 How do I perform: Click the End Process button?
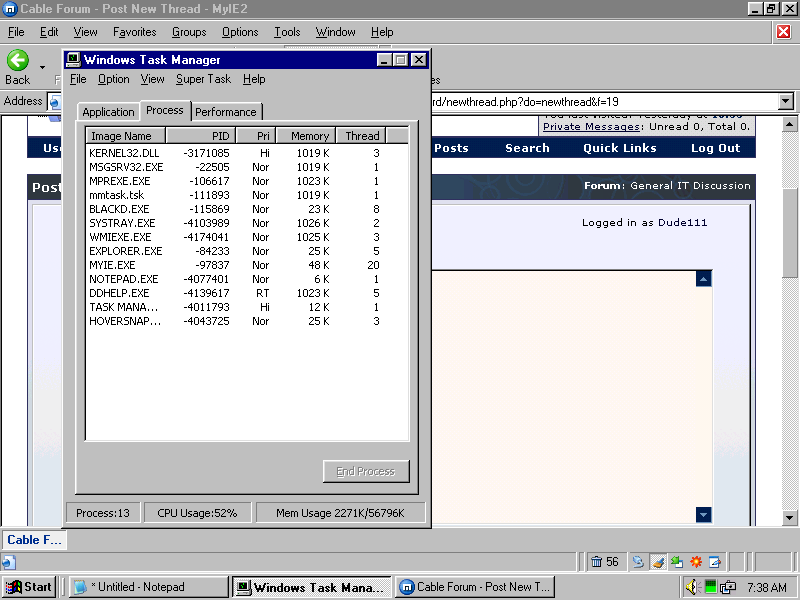(x=366, y=471)
